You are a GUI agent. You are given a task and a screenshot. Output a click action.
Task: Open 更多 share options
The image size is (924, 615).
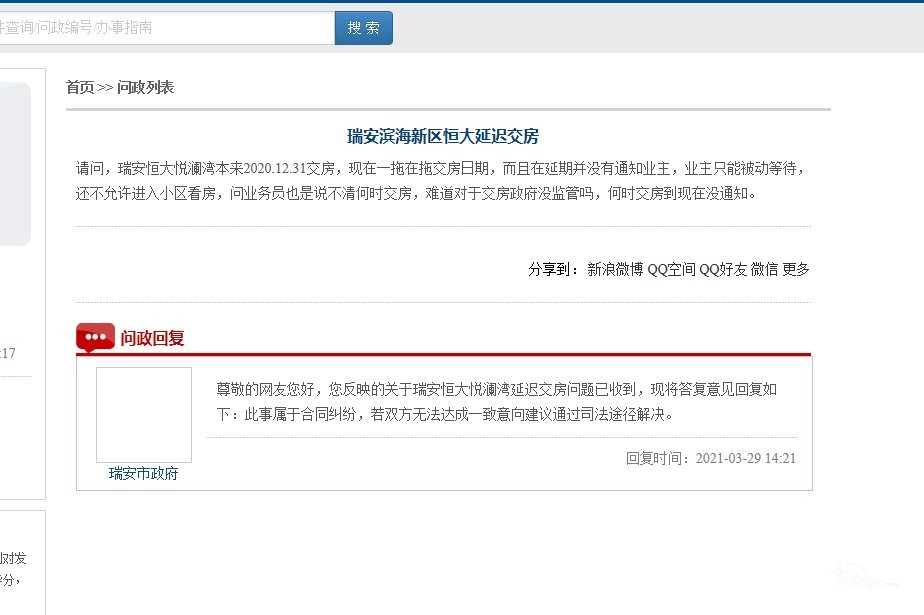pyautogui.click(x=796, y=269)
